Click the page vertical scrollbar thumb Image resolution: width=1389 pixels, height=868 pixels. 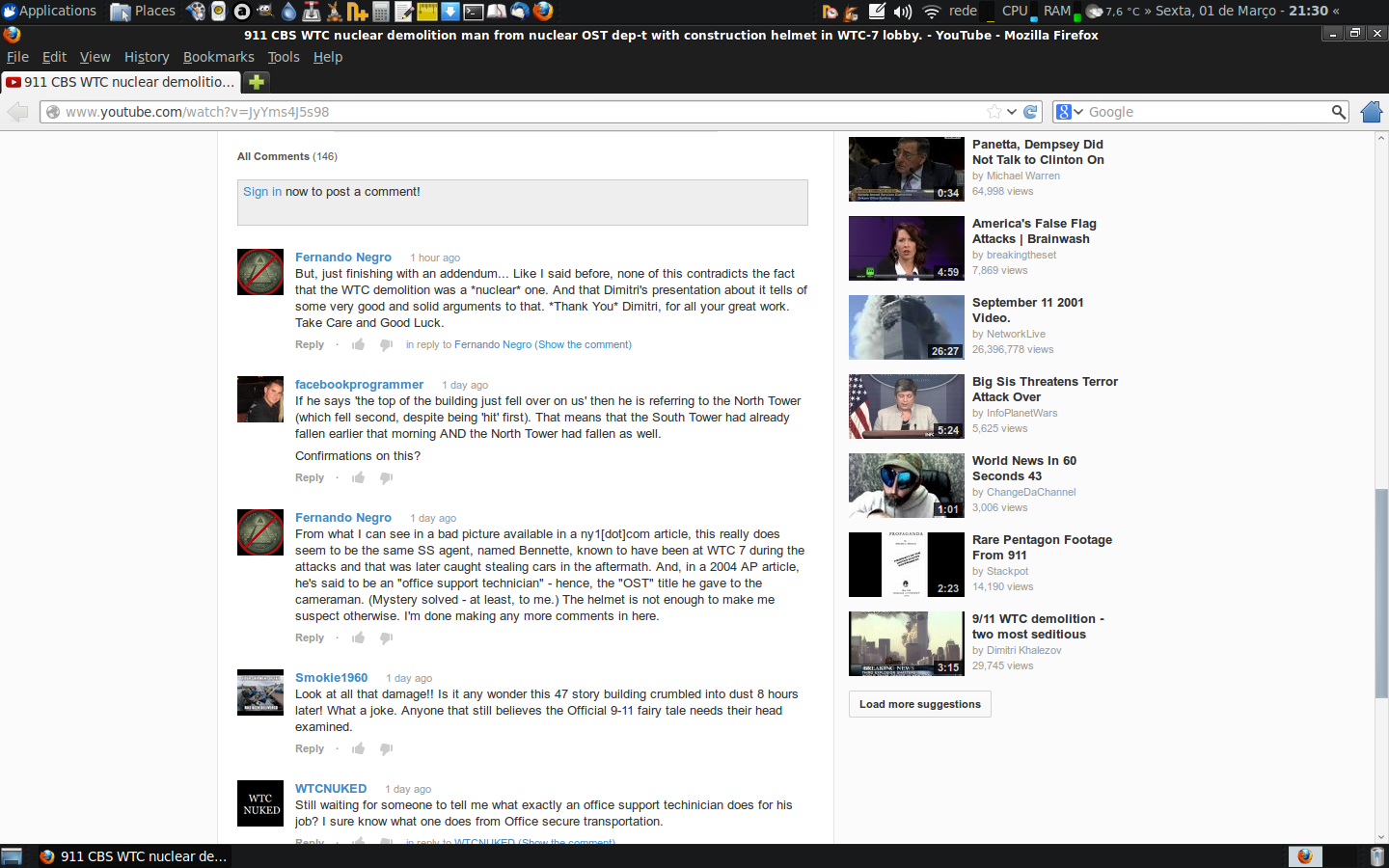click(1381, 593)
